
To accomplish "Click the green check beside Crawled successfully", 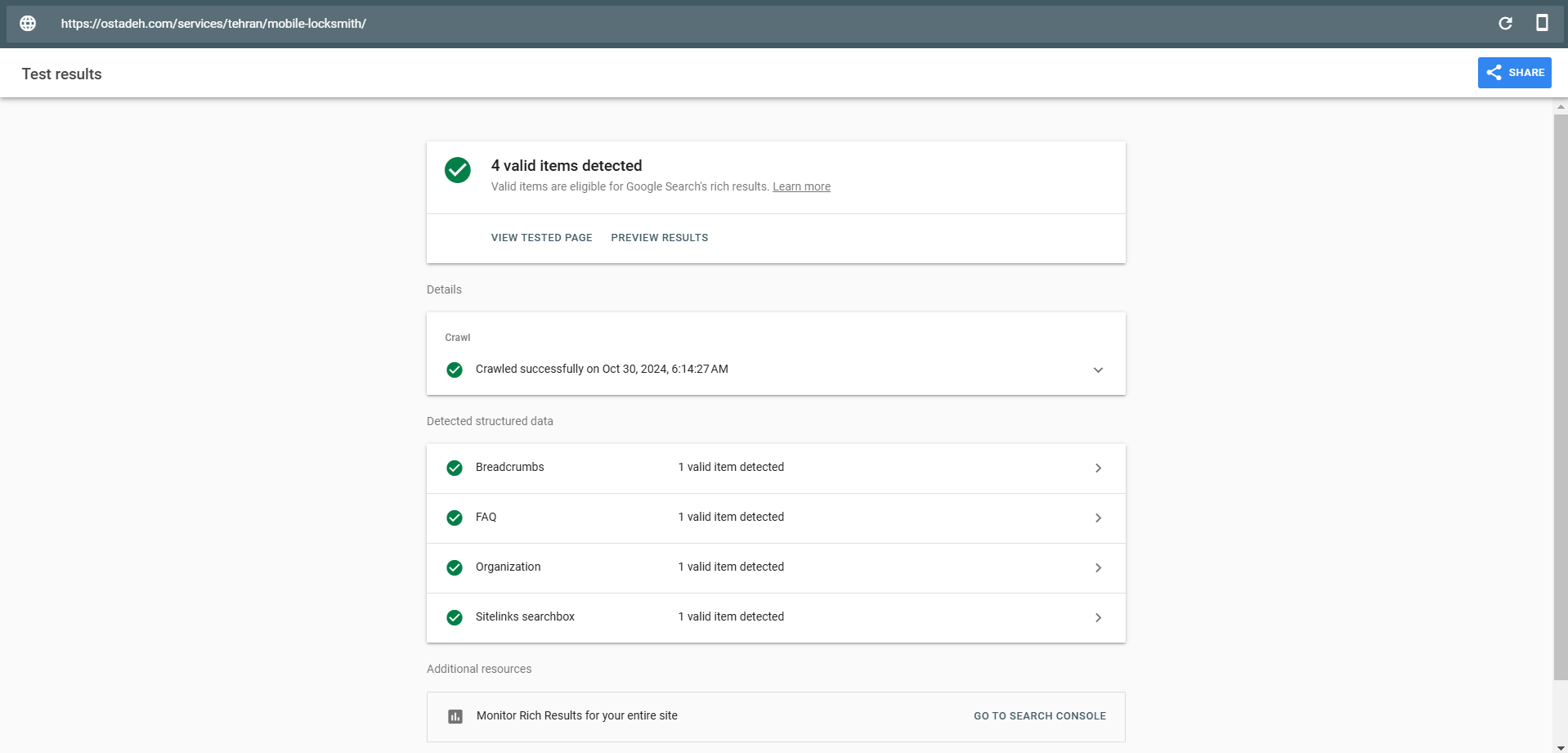I will tap(455, 370).
